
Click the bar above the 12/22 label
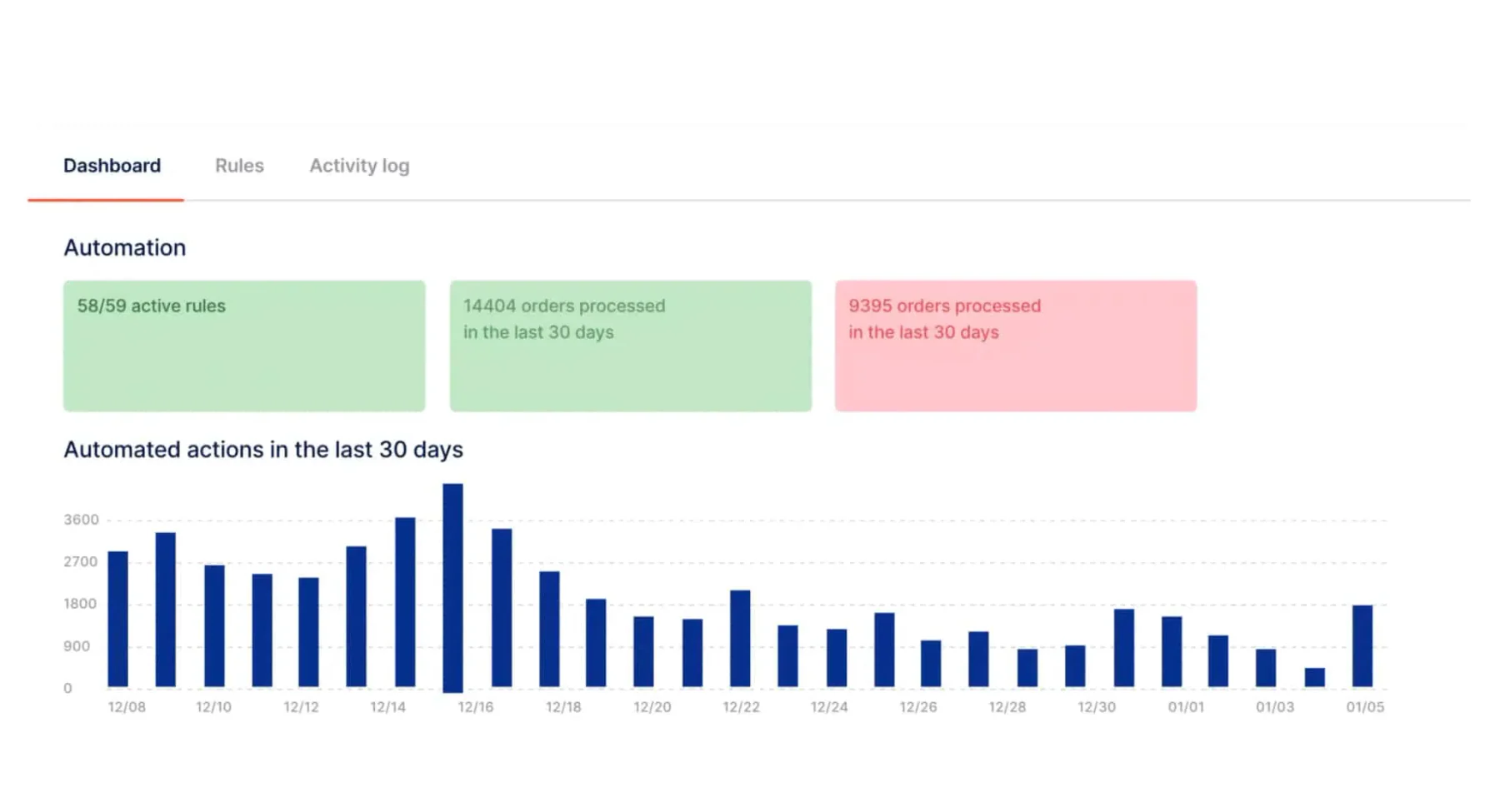coord(740,639)
